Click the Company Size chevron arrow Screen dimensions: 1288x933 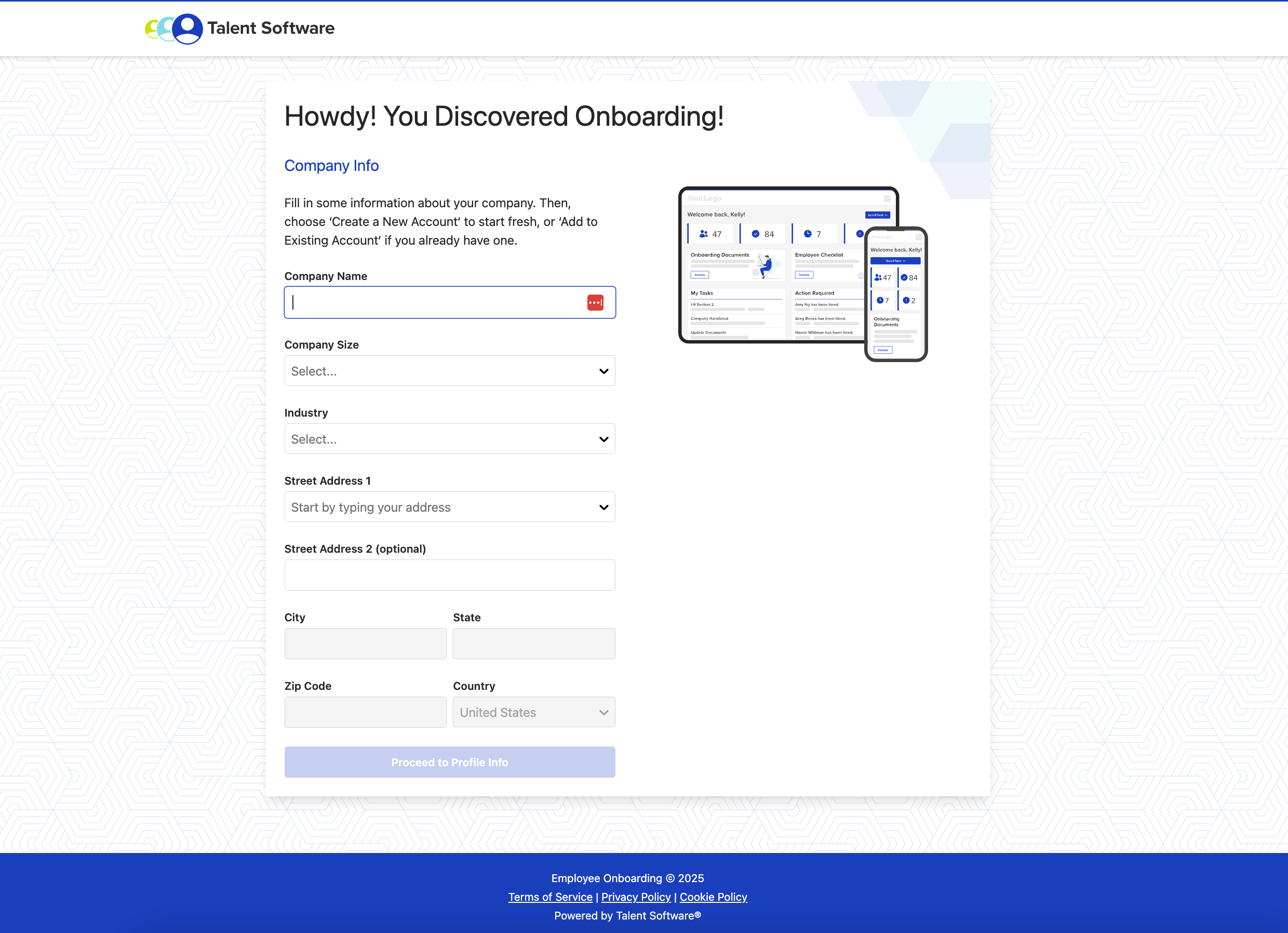pyautogui.click(x=603, y=371)
